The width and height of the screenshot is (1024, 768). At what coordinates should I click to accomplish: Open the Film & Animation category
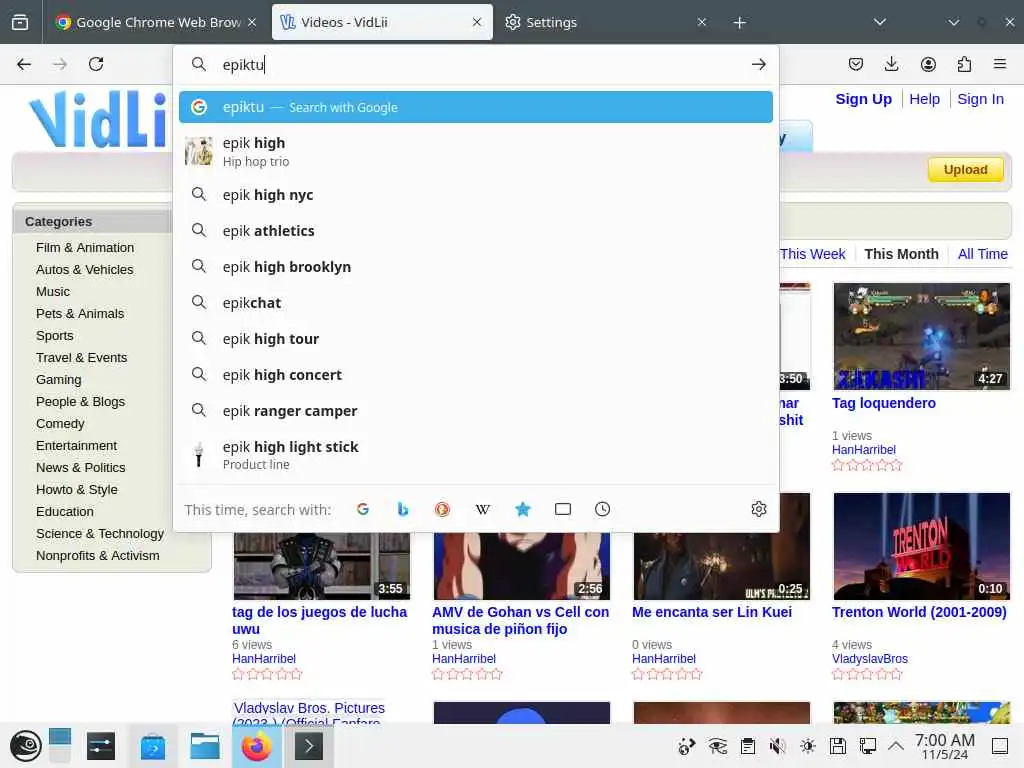[85, 248]
